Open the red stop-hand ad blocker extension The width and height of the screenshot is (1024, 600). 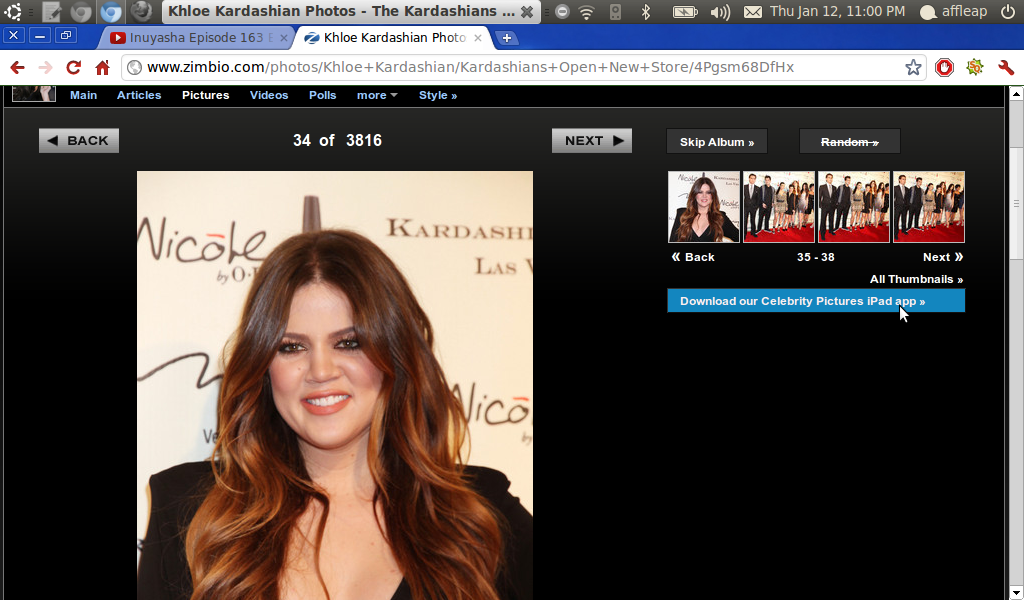(944, 67)
